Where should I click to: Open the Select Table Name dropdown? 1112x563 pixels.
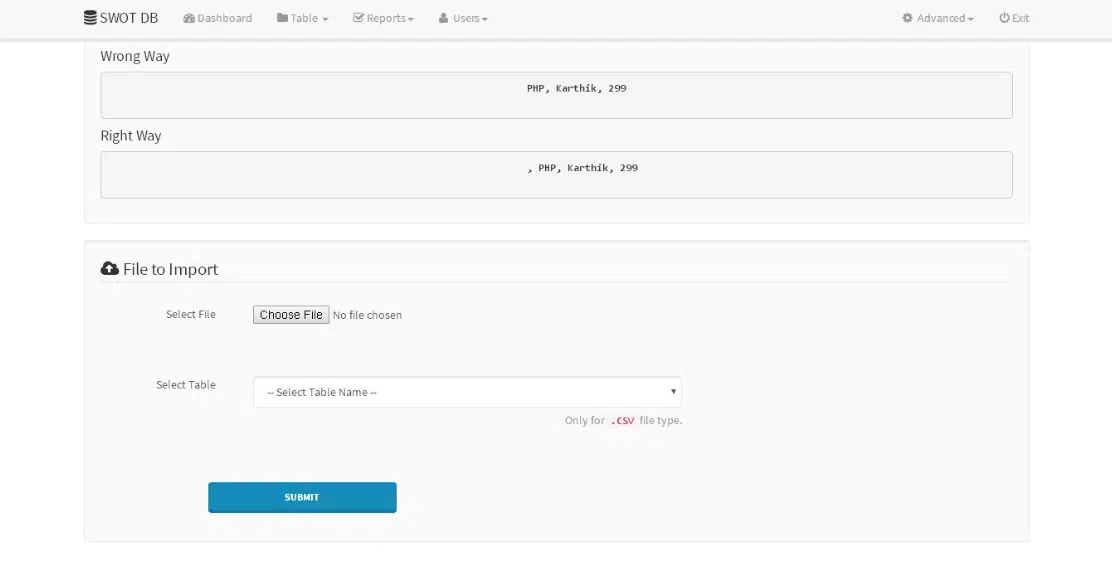(467, 392)
